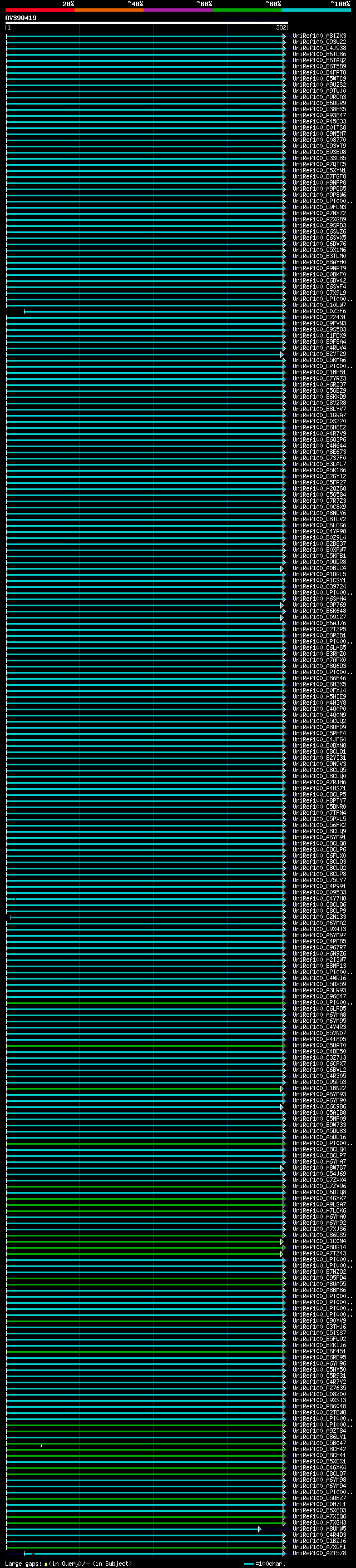Open hit UniRef100_B6TD86
This screenshot has height=1568, width=356.
319,54
